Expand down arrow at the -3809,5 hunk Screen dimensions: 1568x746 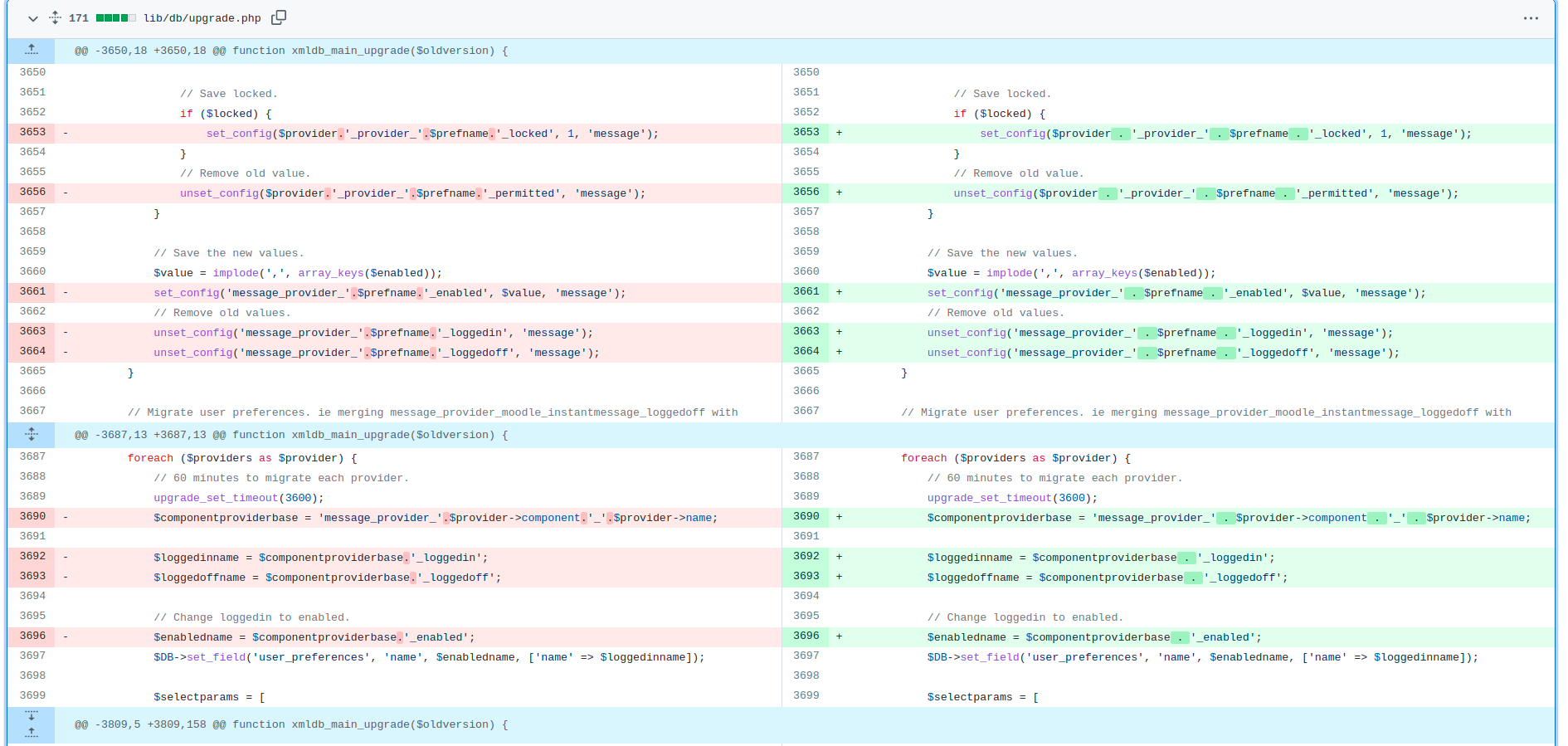click(32, 715)
